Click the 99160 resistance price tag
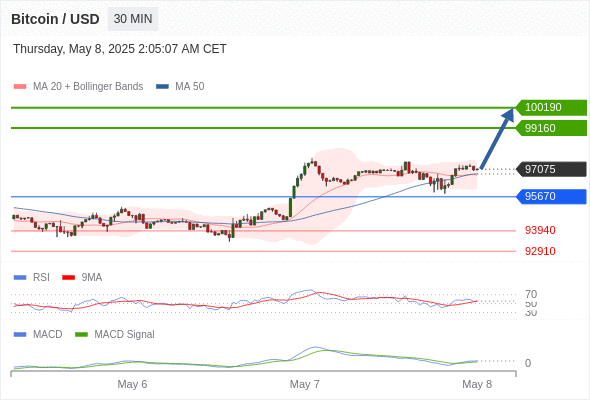The width and height of the screenshot is (590, 400). (551, 128)
